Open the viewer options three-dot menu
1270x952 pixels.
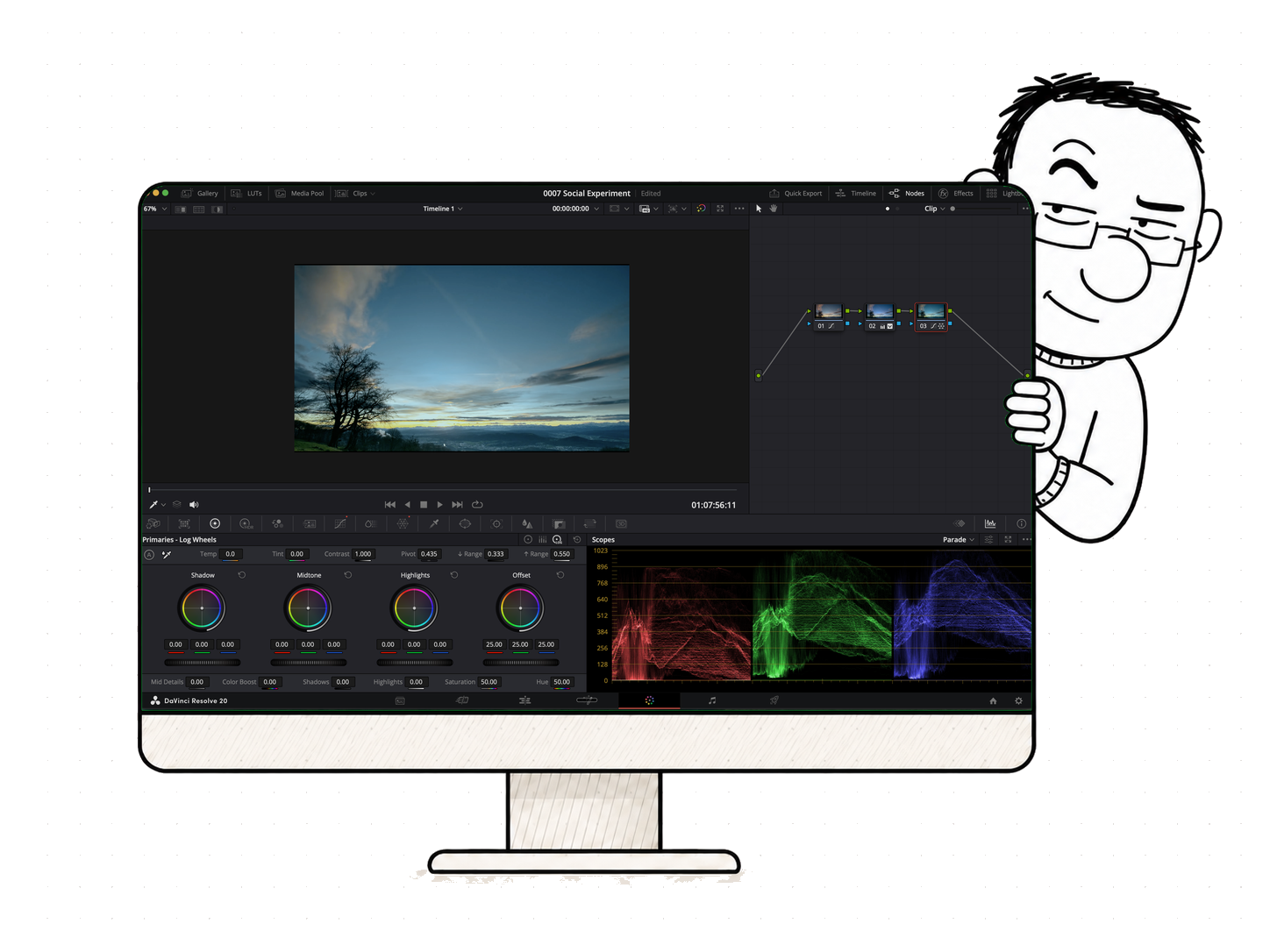coord(738,209)
